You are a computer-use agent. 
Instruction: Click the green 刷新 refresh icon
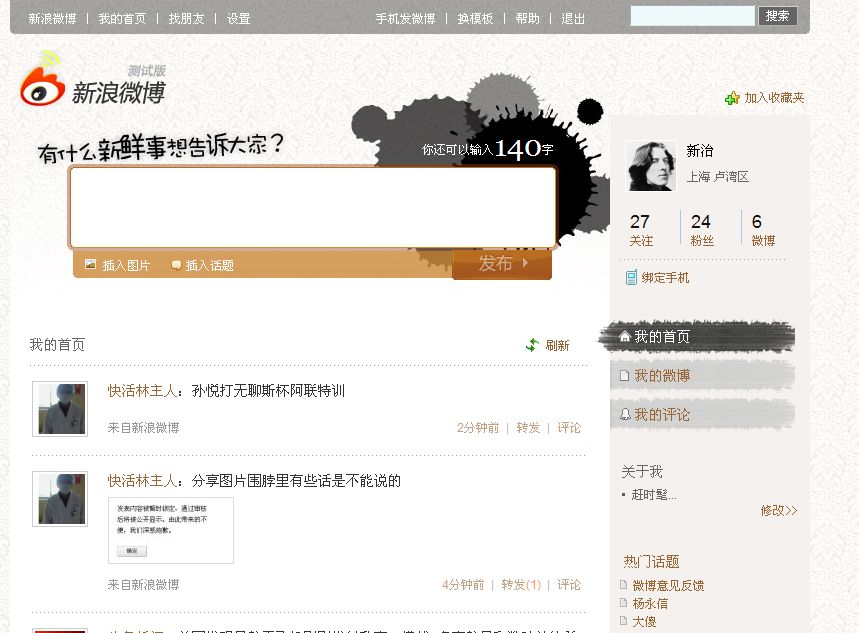[x=532, y=345]
